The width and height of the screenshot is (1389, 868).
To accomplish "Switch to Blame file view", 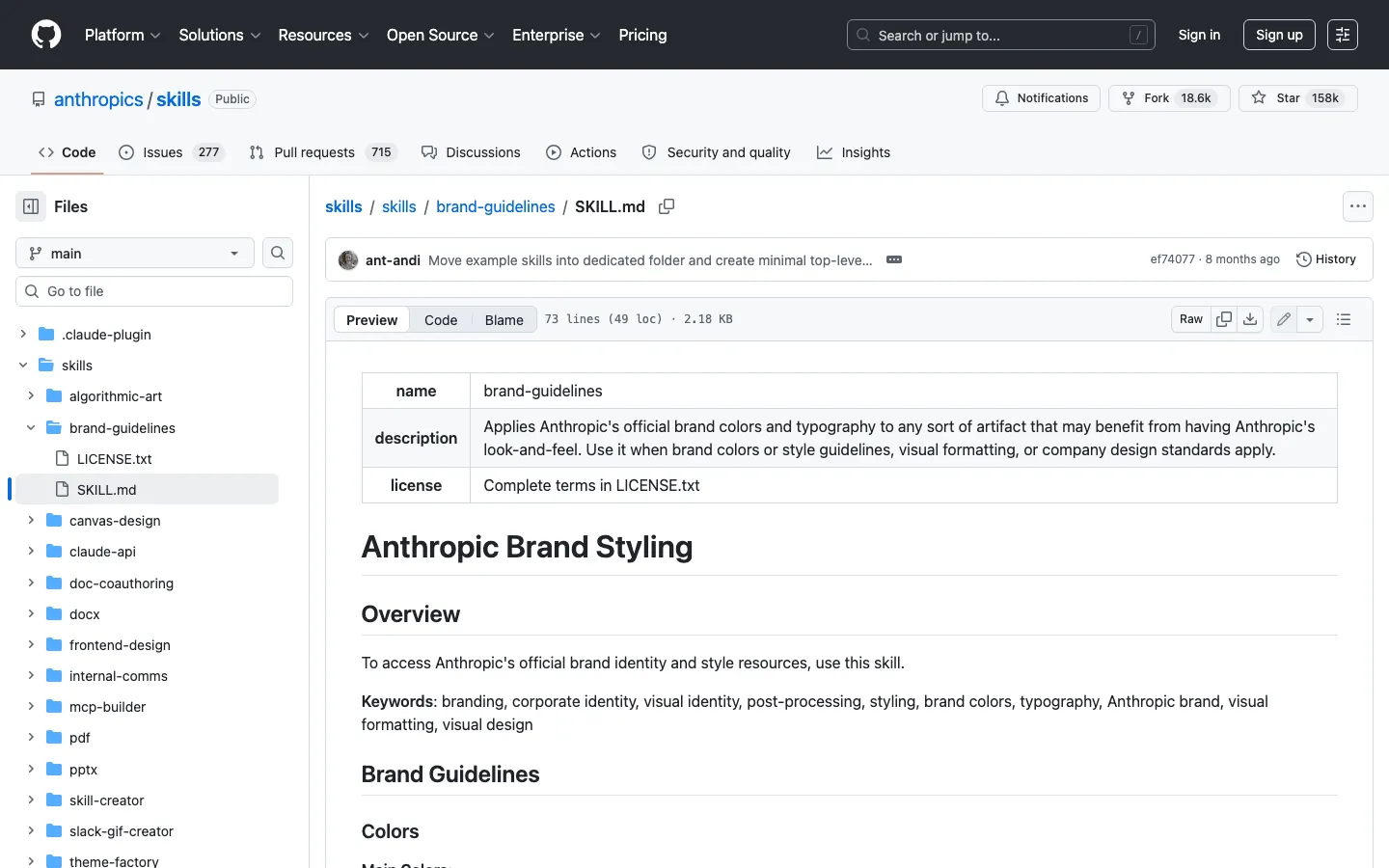I will tap(504, 319).
